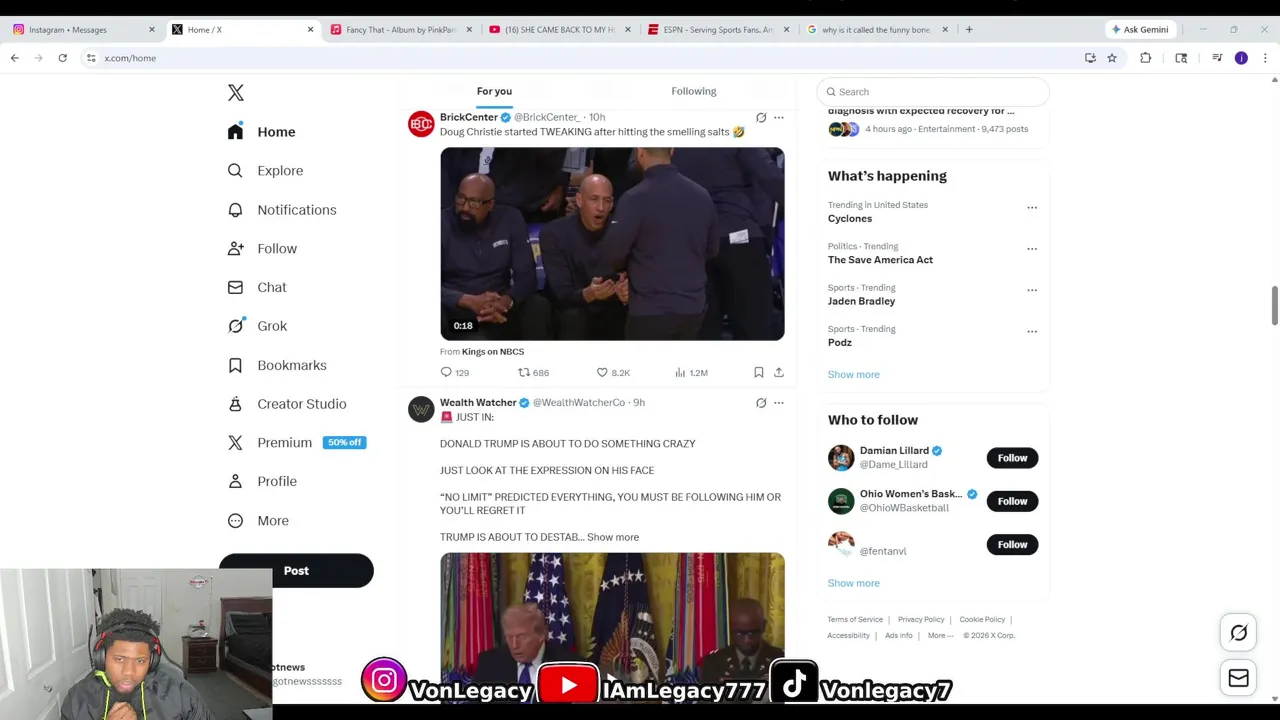Switch to the Following tab
Screen dimensions: 1280x720
point(694,92)
